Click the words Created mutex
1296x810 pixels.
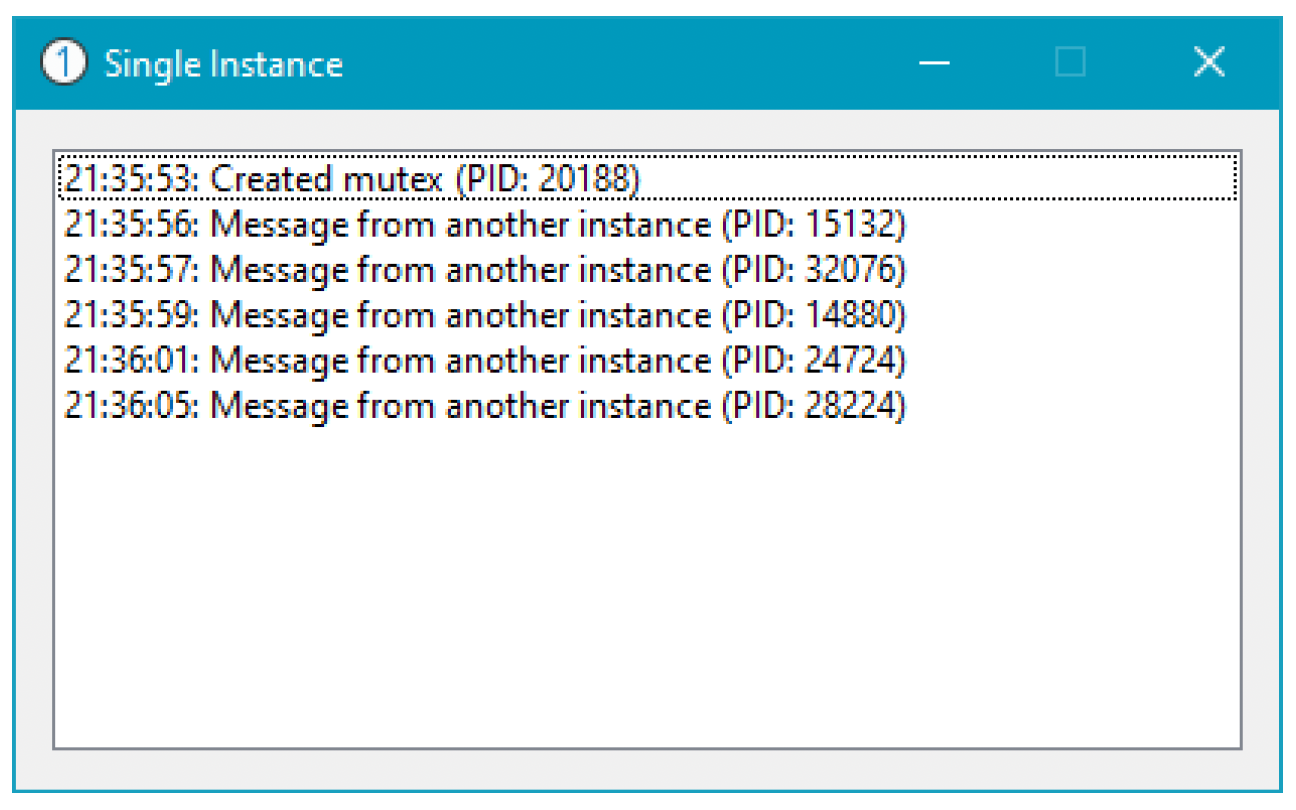point(327,179)
